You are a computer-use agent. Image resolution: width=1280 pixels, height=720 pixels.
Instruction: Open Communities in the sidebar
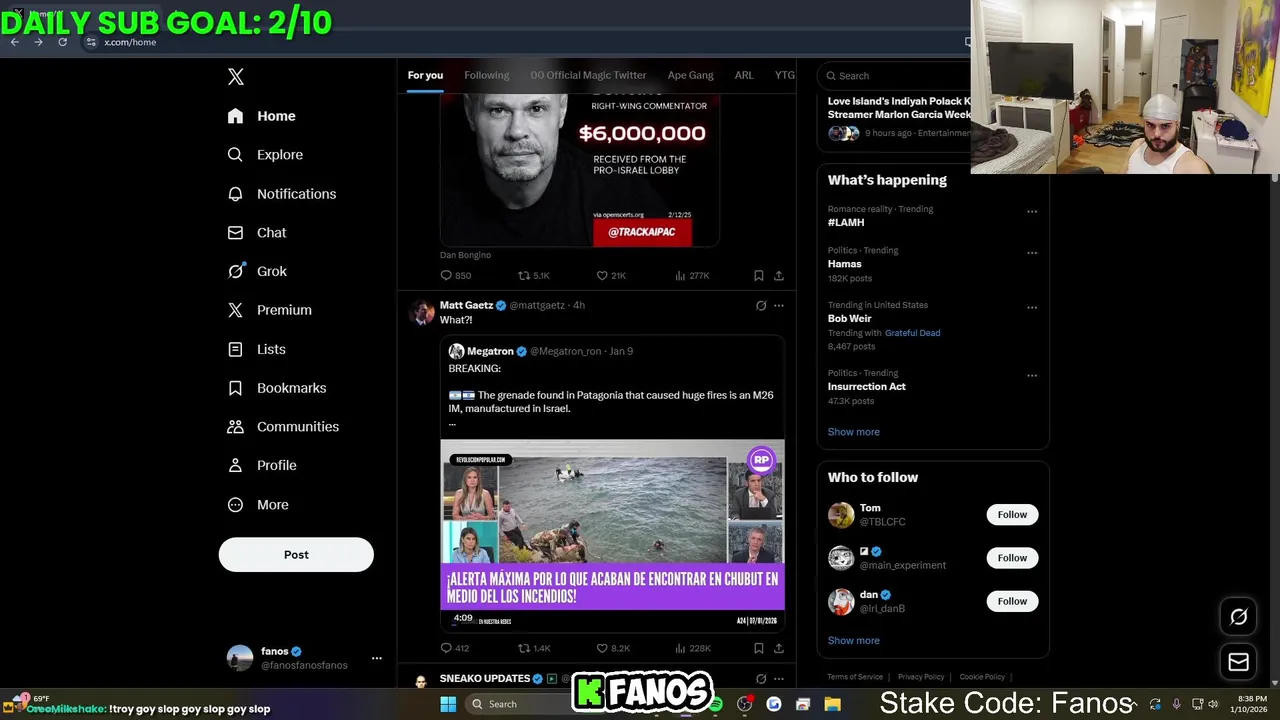point(284,427)
